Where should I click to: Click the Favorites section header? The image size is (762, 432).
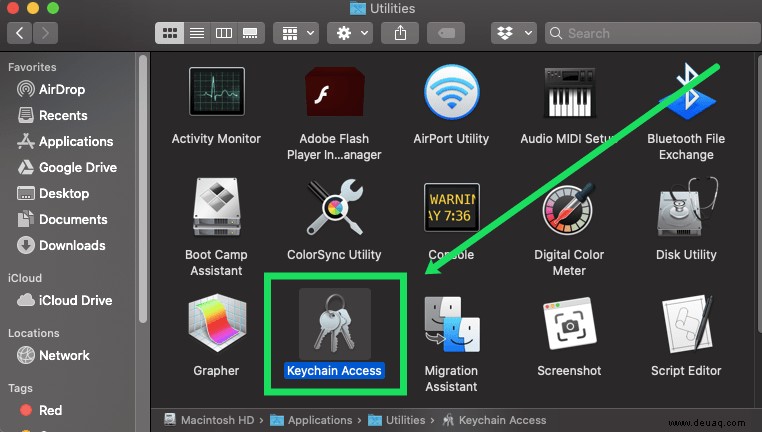point(32,67)
